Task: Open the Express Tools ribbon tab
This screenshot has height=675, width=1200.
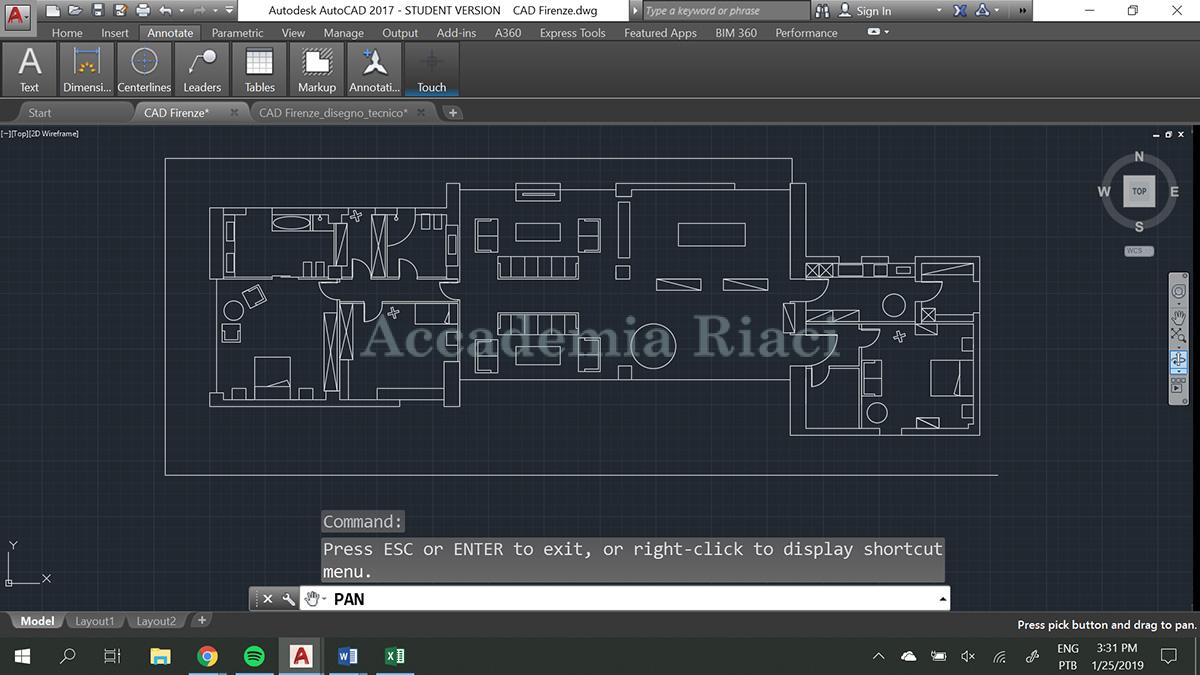Action: coord(572,33)
